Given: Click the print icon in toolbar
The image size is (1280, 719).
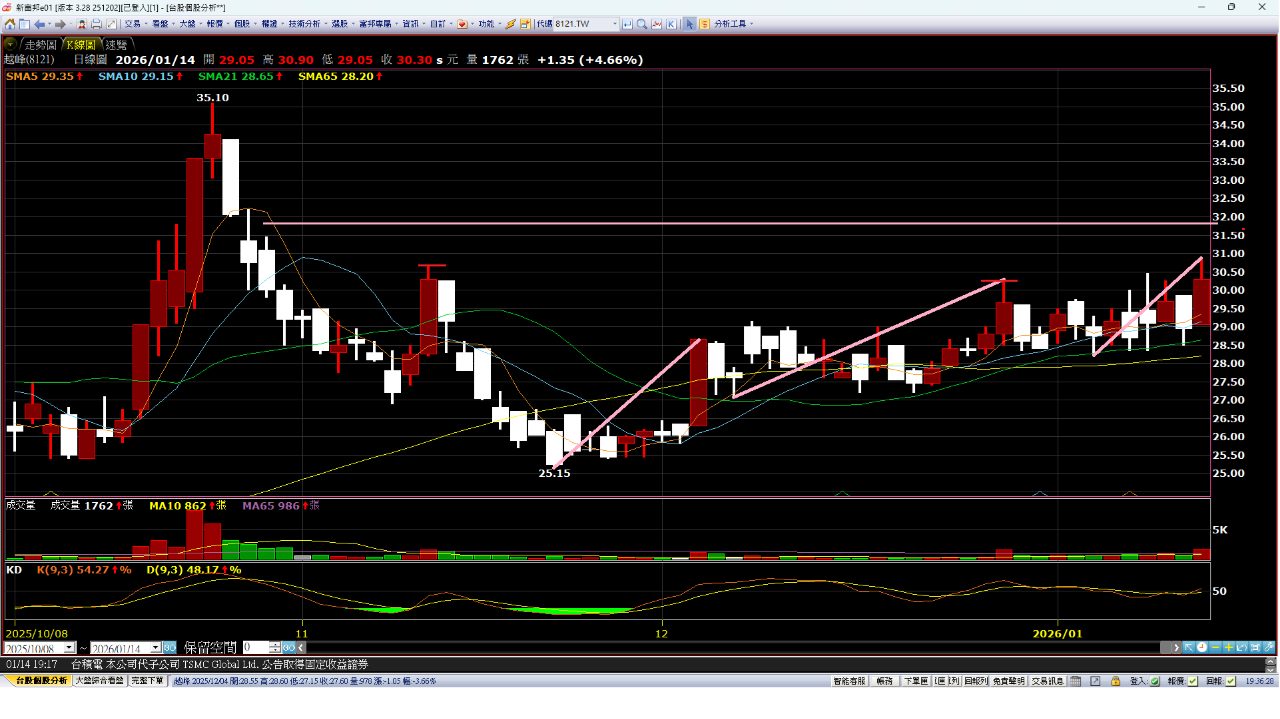Looking at the screenshot, I should pyautogui.click(x=96, y=23).
